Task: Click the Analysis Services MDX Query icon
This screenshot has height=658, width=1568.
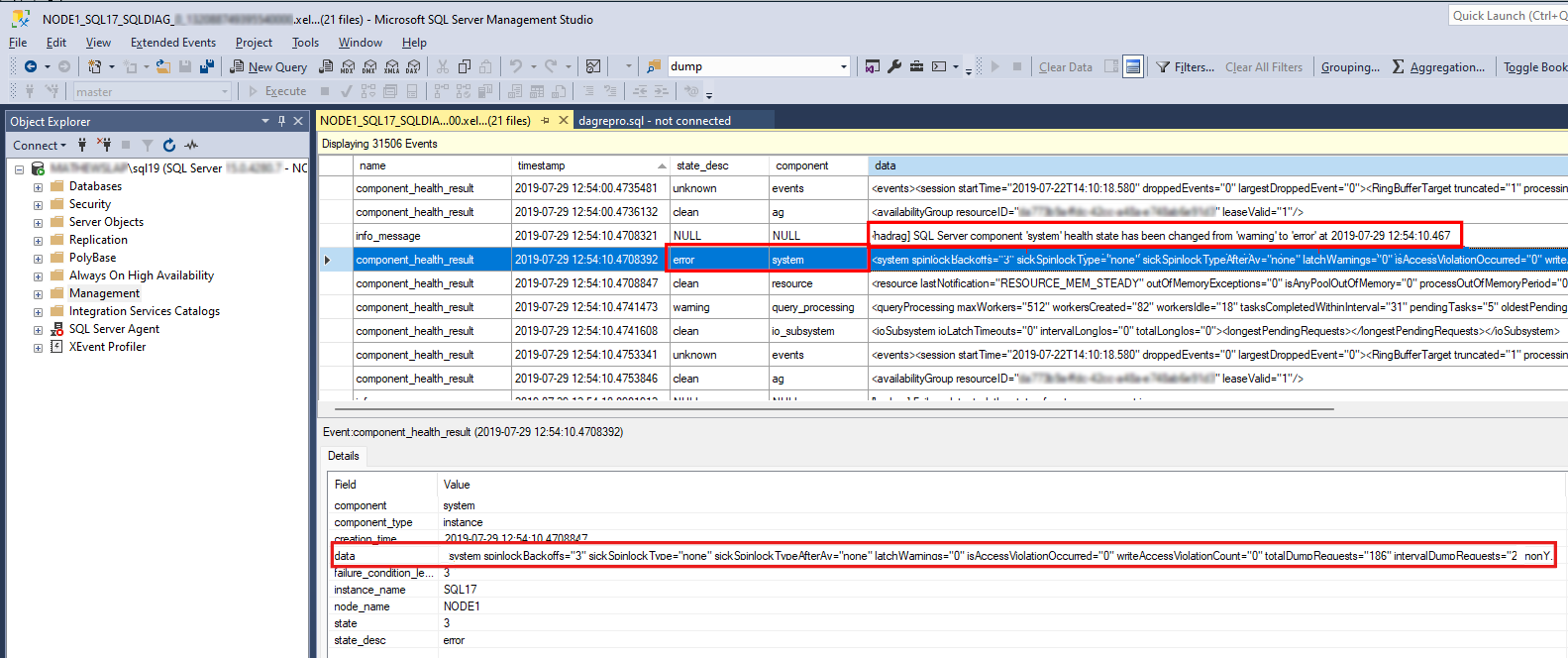Action: [348, 67]
